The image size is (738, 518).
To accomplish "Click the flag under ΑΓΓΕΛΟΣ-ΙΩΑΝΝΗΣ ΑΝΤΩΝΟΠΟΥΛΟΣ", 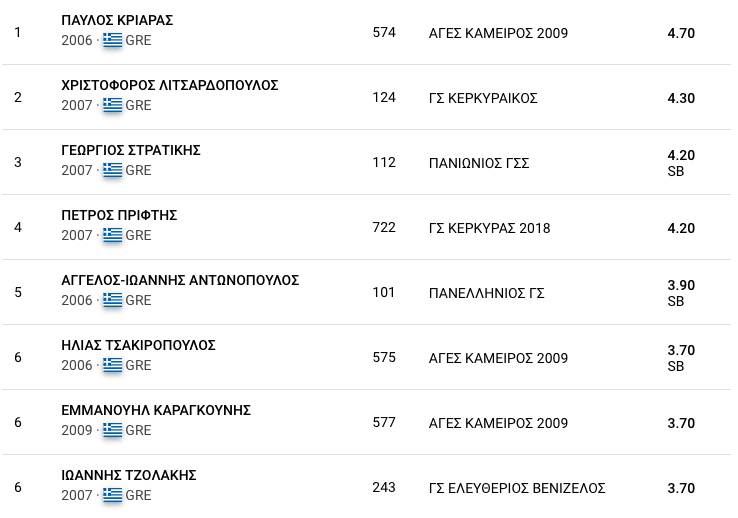I will pos(112,300).
